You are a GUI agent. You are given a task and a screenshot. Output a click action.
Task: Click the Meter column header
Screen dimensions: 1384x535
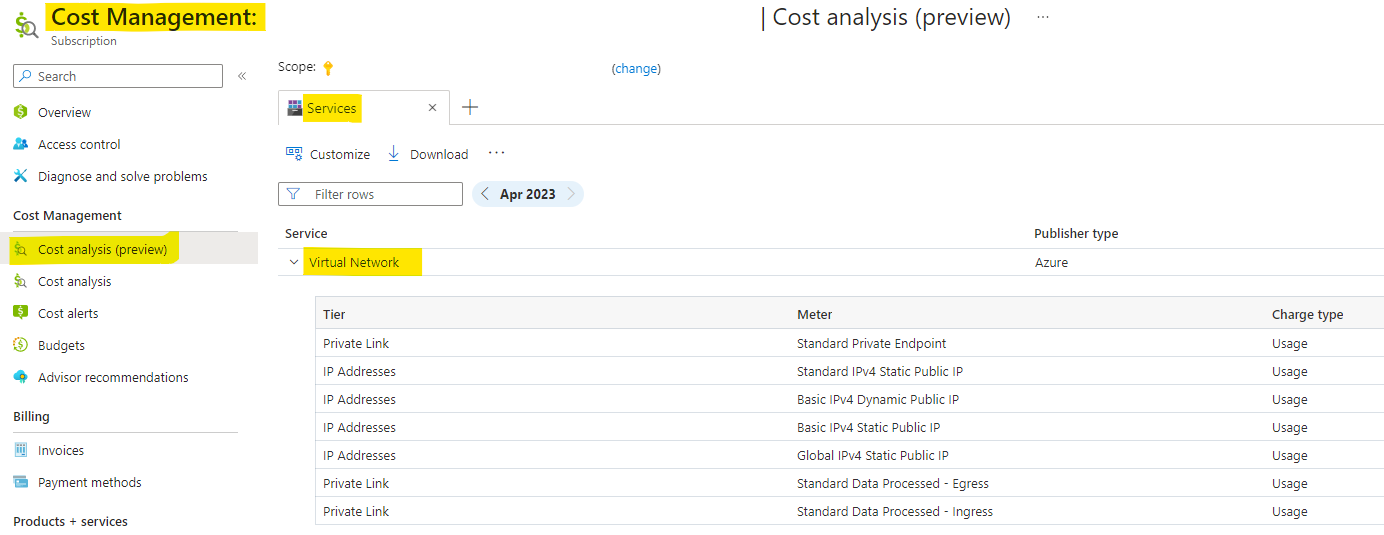click(815, 314)
